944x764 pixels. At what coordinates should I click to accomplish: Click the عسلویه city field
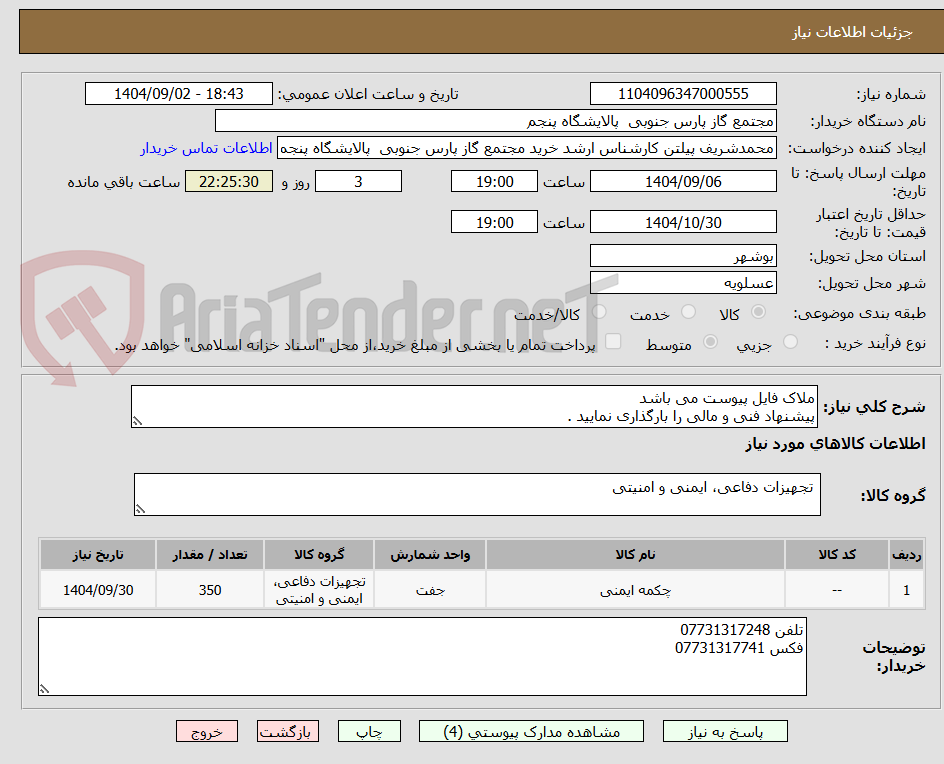click(x=683, y=283)
